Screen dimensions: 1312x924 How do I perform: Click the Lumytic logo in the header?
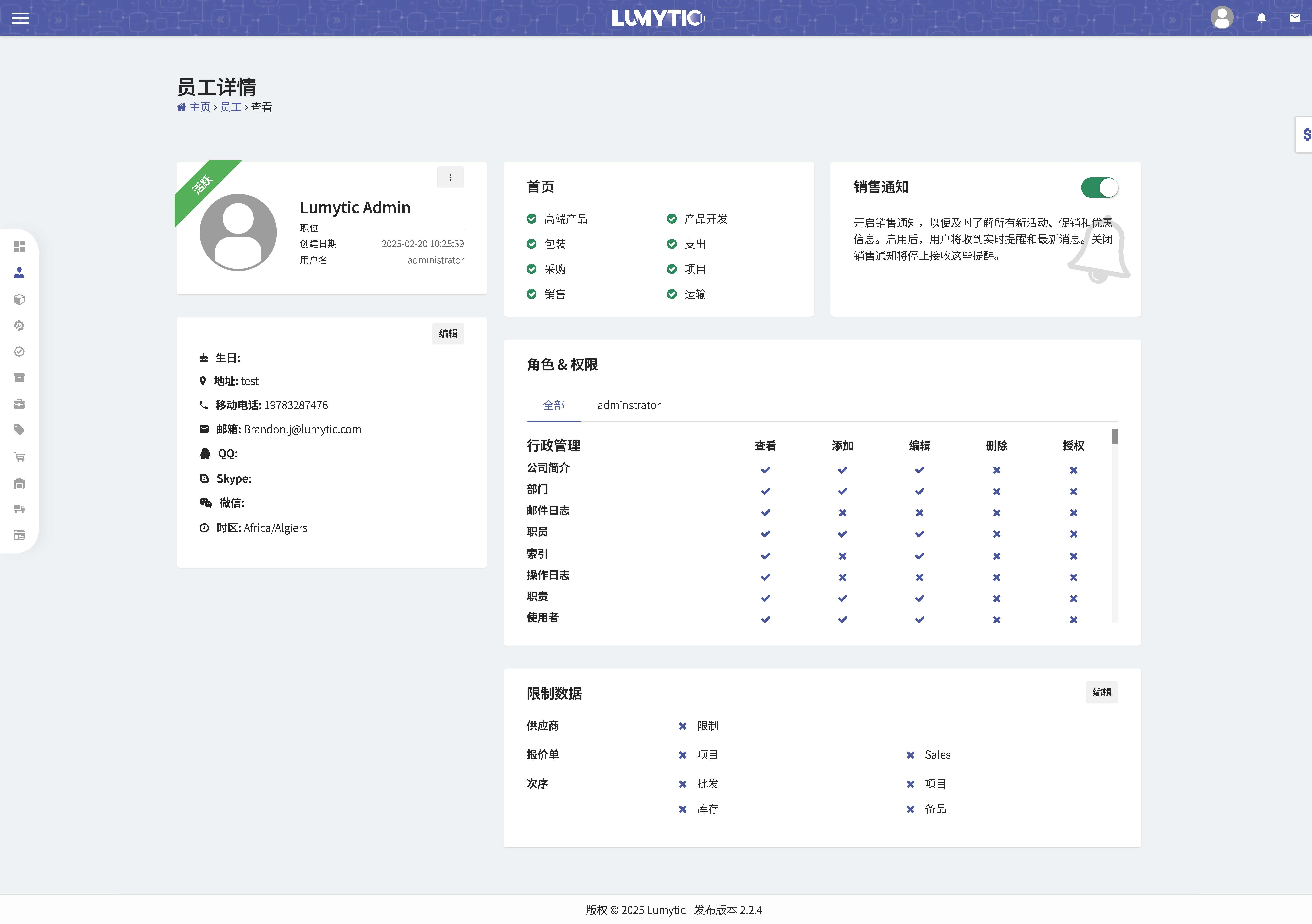pyautogui.click(x=658, y=18)
